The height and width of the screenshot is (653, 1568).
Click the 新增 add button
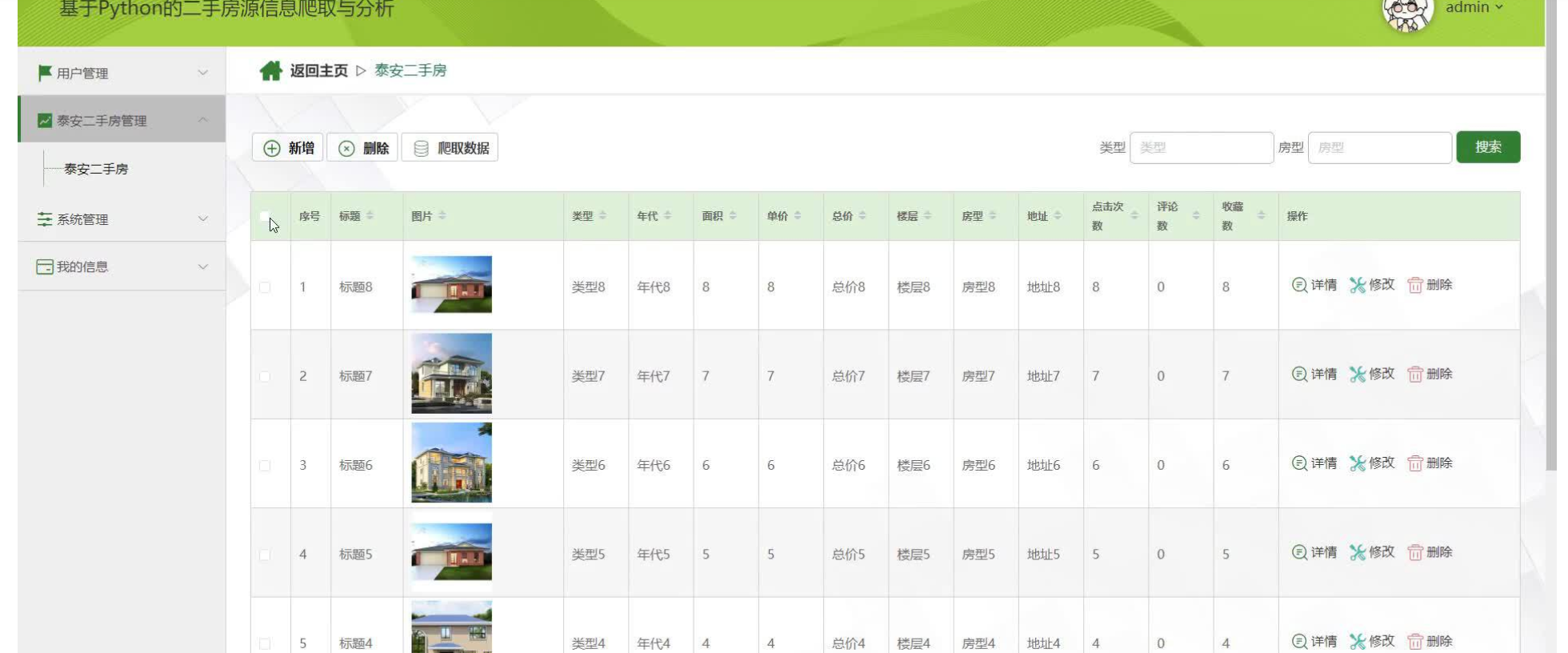tap(288, 148)
